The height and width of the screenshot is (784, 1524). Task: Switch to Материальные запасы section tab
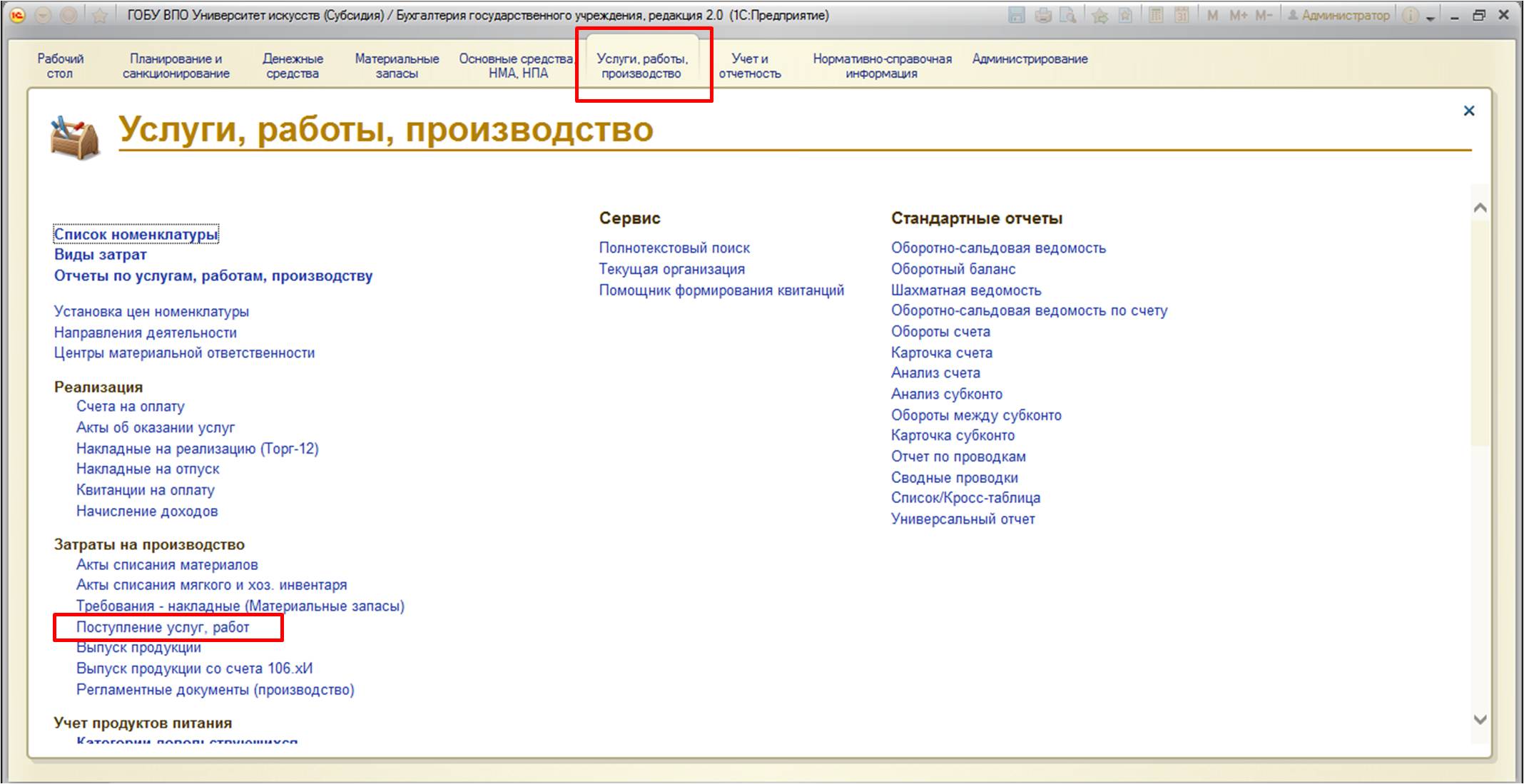pyautogui.click(x=397, y=66)
